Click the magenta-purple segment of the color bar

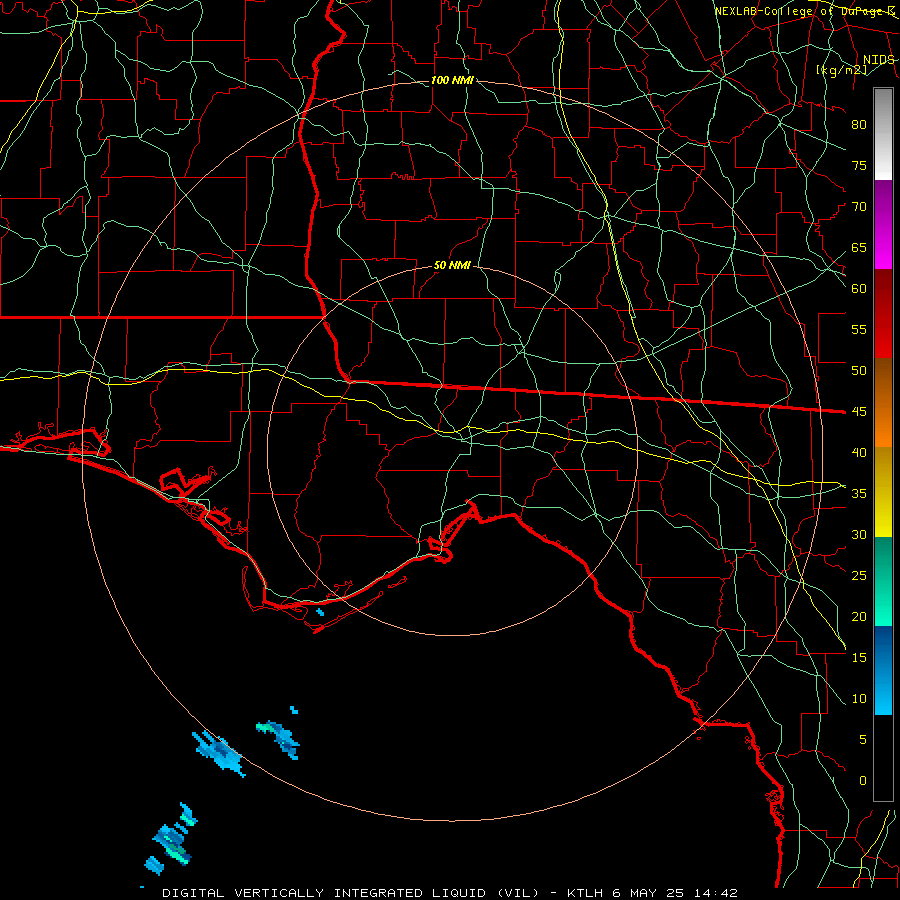tap(883, 224)
